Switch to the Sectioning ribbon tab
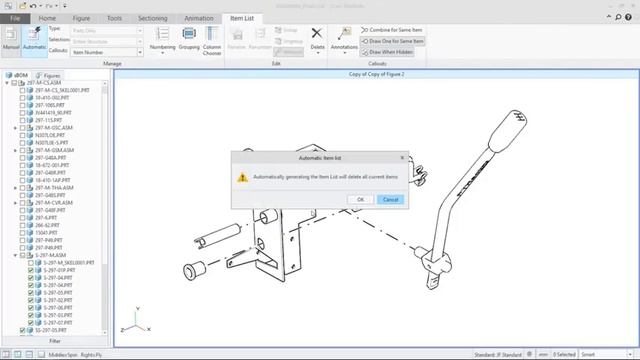The image size is (640, 360). (x=153, y=18)
